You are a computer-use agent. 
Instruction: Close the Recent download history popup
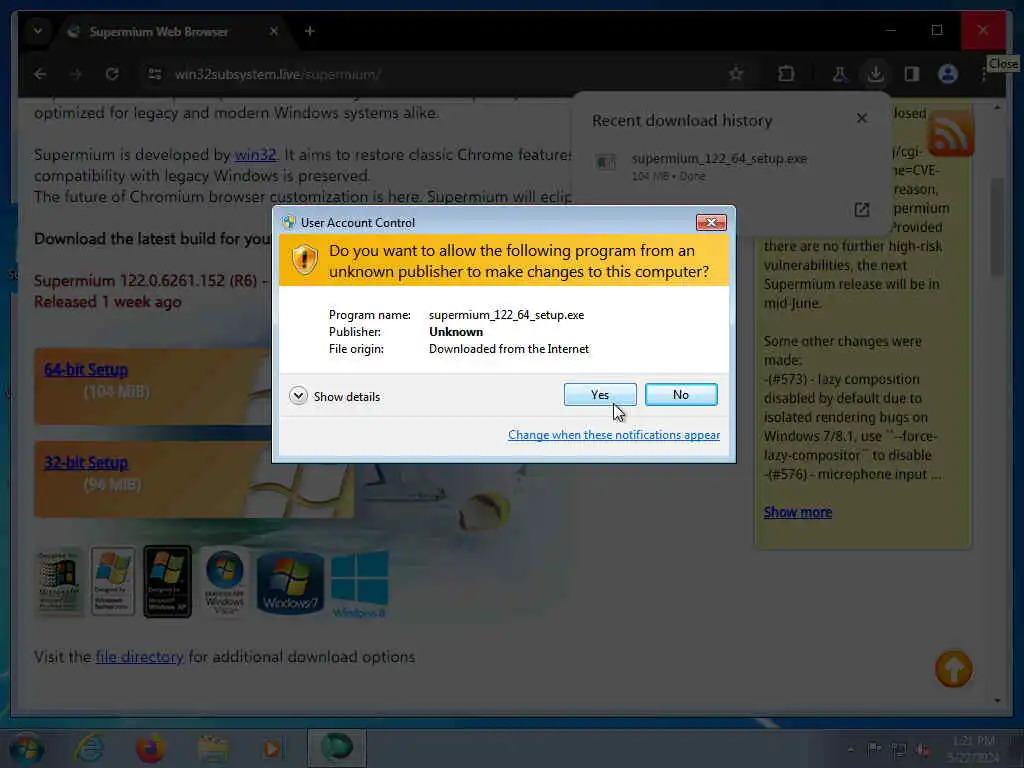coord(862,118)
